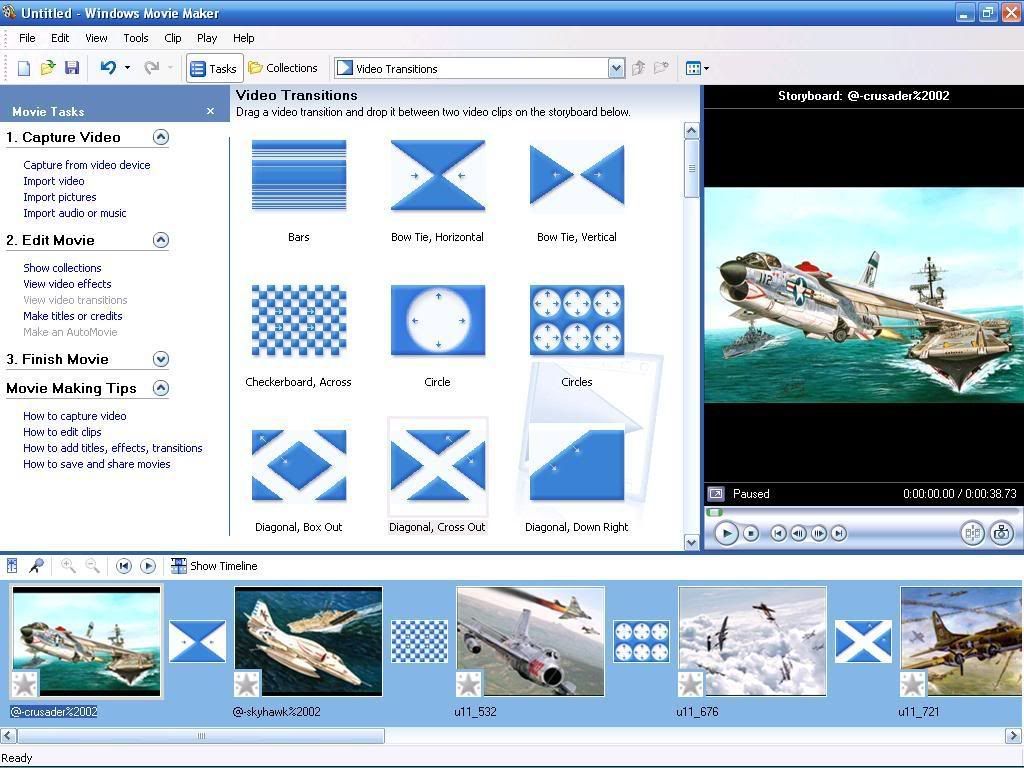Click the monitor seek bar

point(861,512)
